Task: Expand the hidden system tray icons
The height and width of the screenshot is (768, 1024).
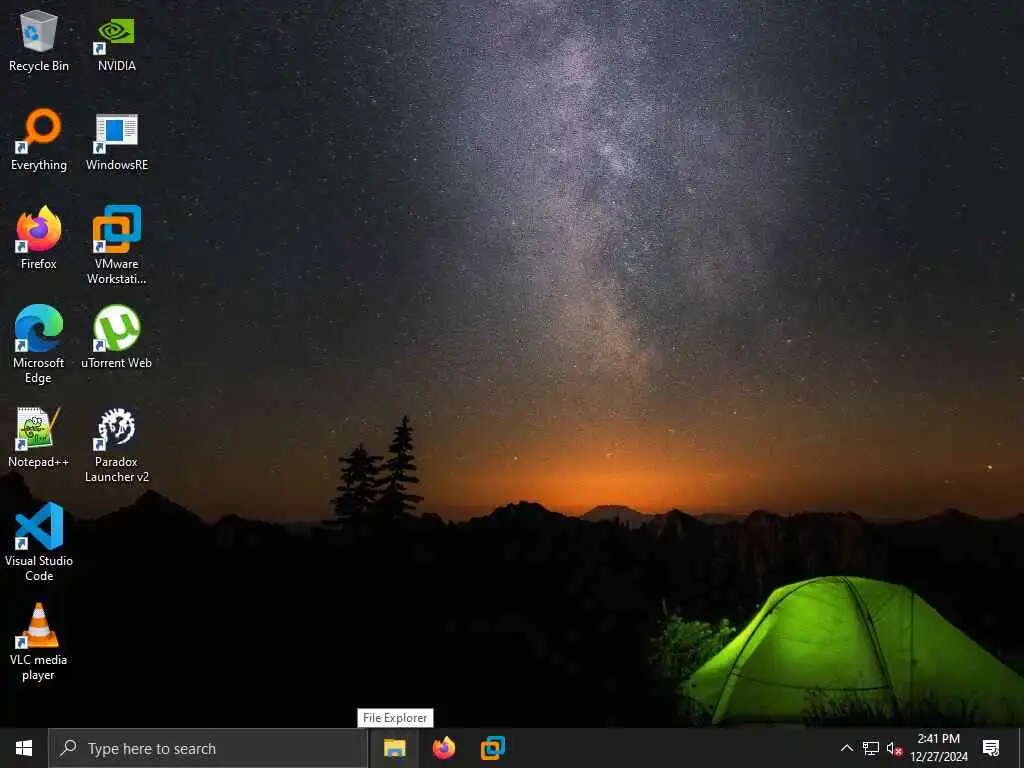Action: click(846, 748)
